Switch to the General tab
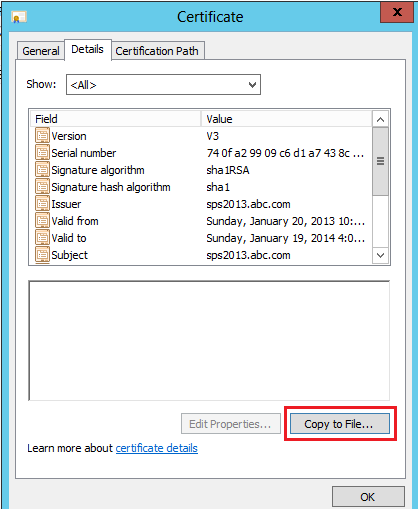Viewport: 418px width, 509px height. (41, 51)
